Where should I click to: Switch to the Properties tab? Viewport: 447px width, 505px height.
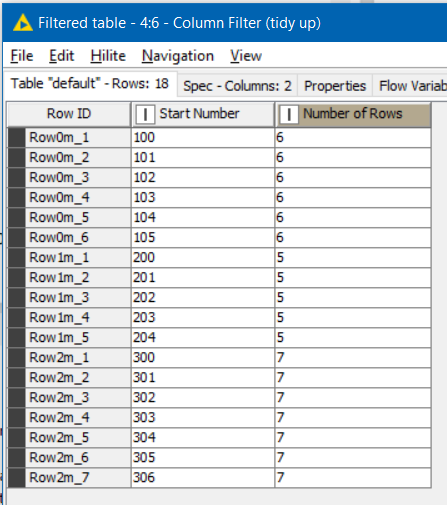[x=335, y=86]
